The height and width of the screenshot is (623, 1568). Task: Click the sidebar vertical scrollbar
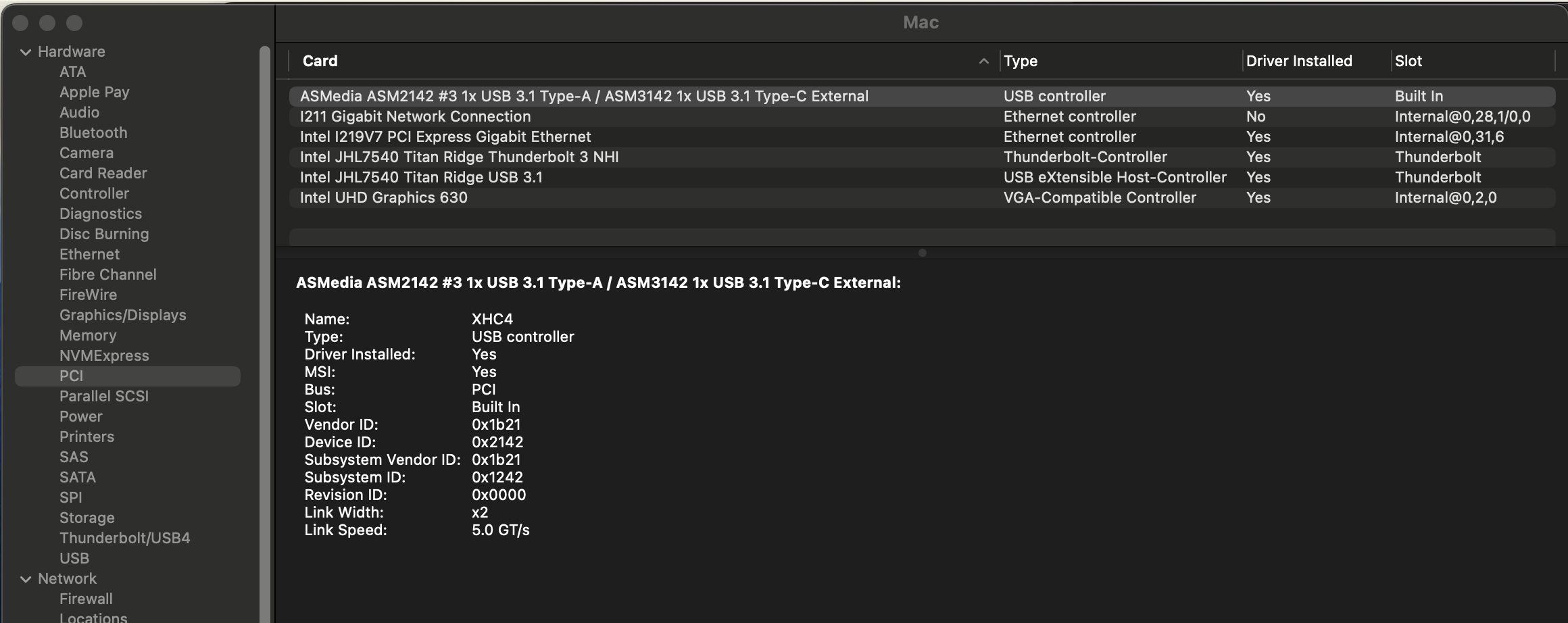[x=264, y=334]
